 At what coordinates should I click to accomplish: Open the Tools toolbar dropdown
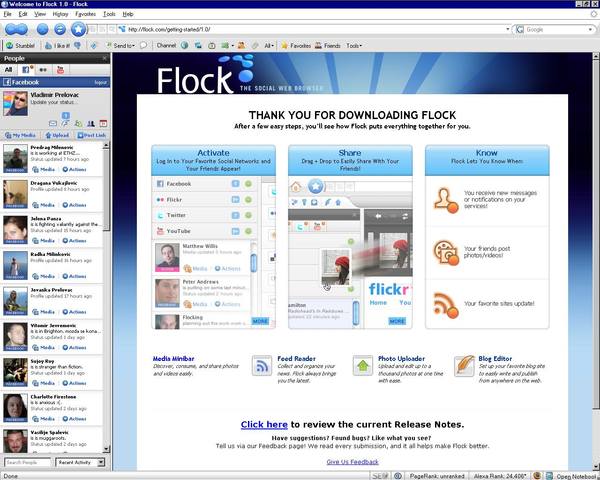[x=354, y=46]
